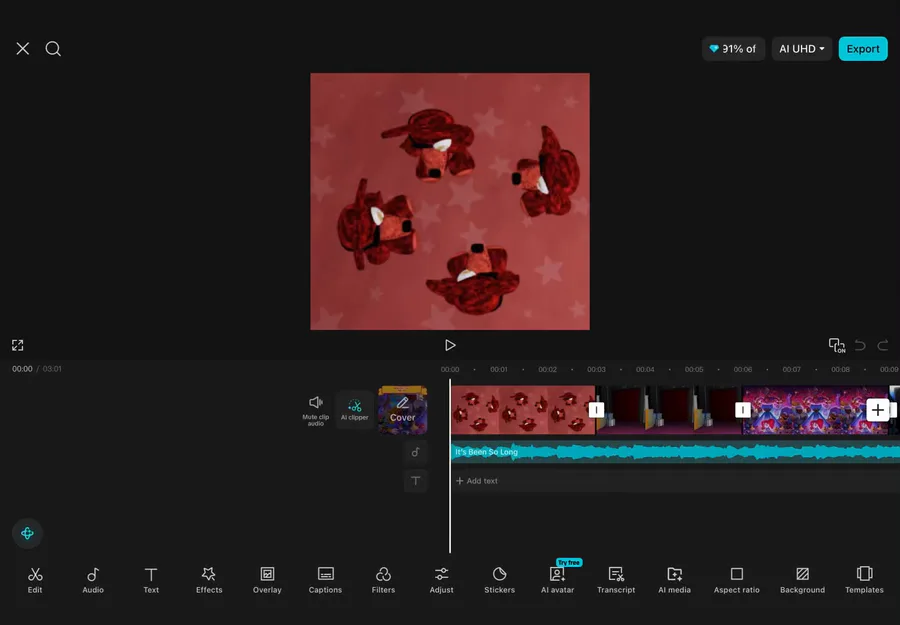
Task: Open the Text tool
Action: 151,580
